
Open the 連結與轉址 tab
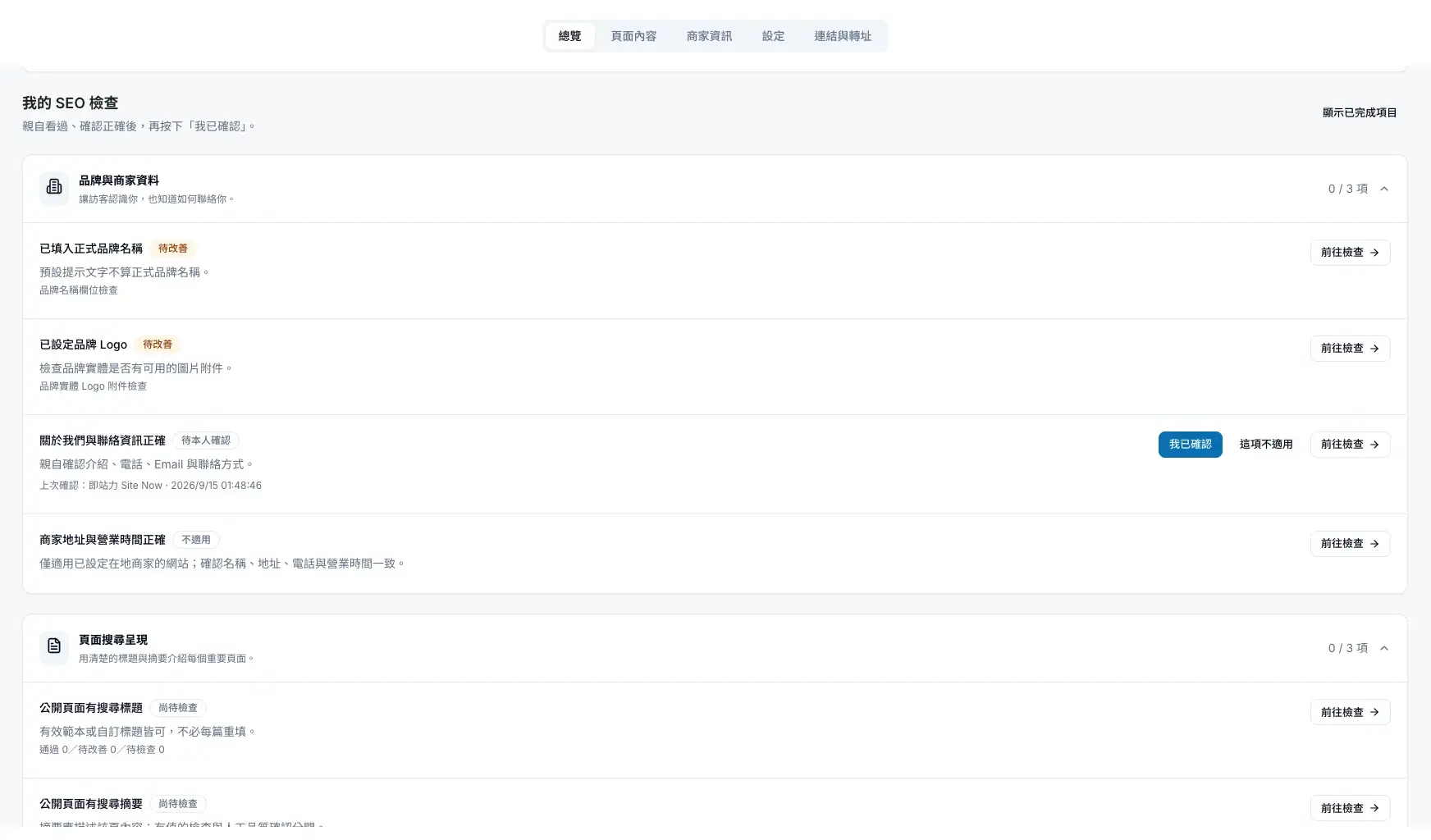tap(843, 36)
